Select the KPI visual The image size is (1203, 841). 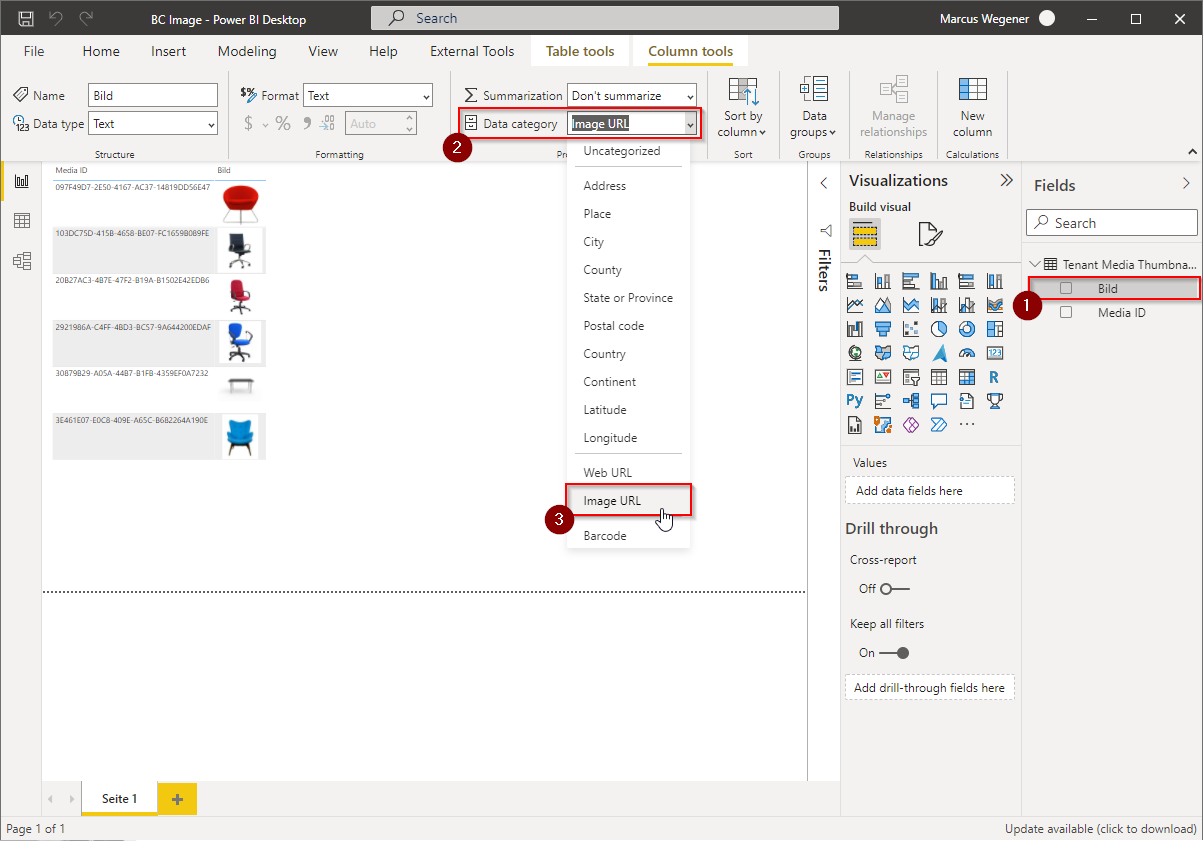point(883,377)
